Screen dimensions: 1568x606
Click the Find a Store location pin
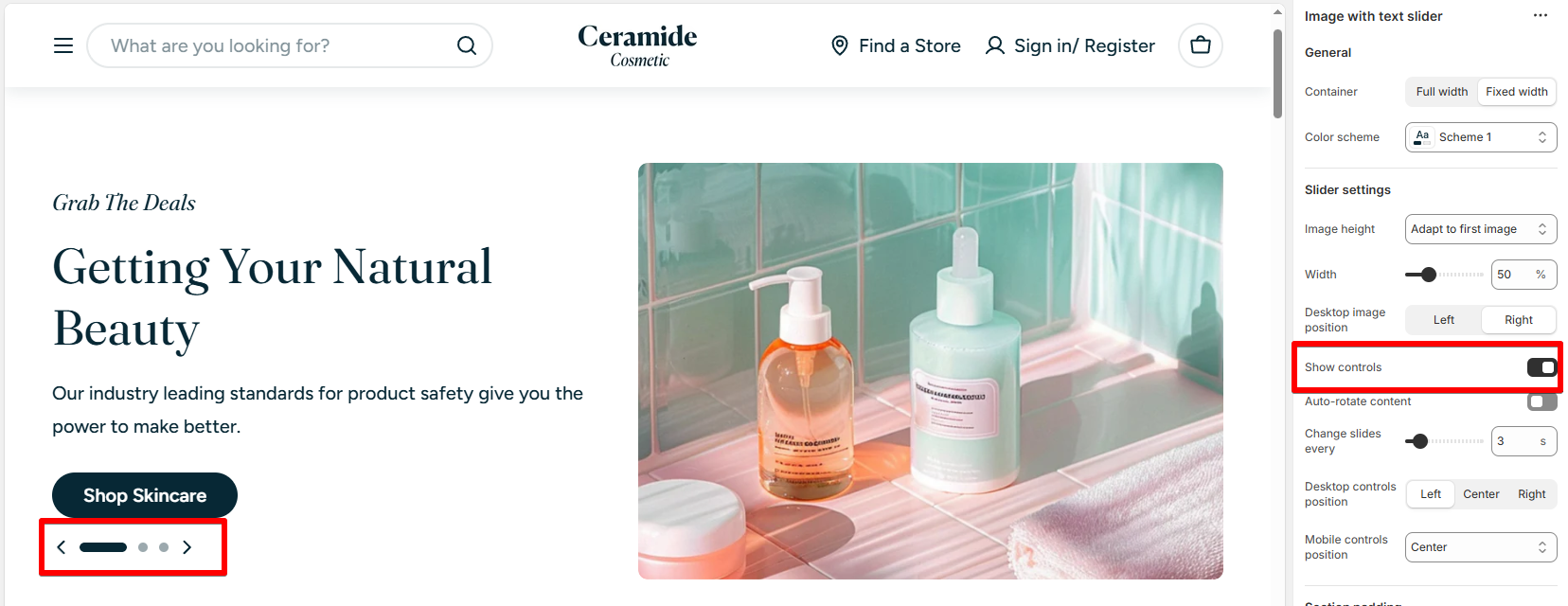click(x=840, y=45)
